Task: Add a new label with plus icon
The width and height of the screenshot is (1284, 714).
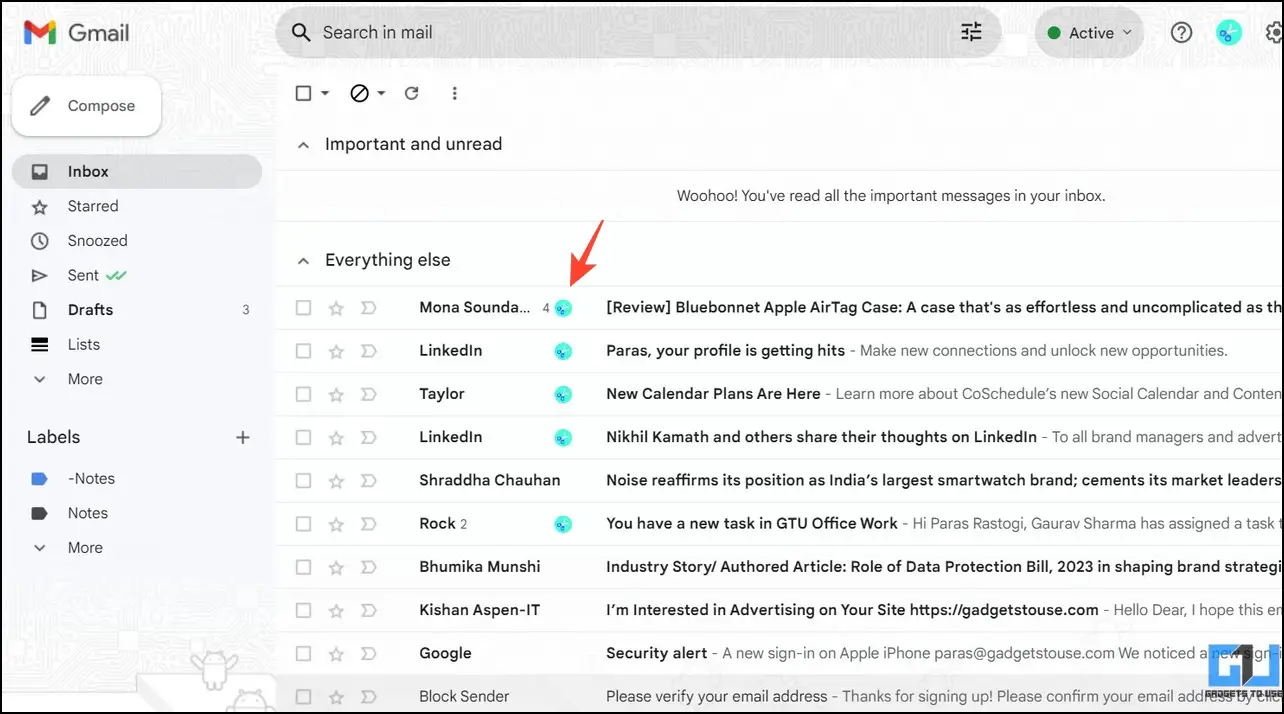Action: (x=242, y=437)
